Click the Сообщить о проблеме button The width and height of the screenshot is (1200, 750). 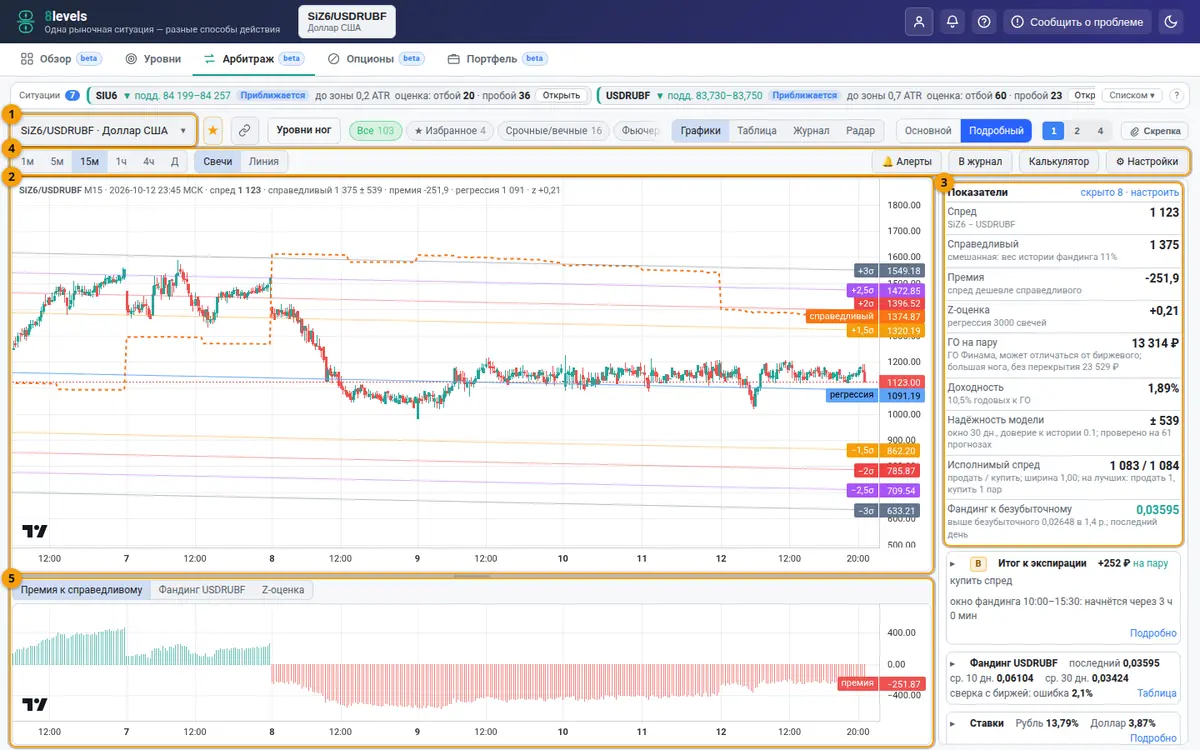[1077, 22]
